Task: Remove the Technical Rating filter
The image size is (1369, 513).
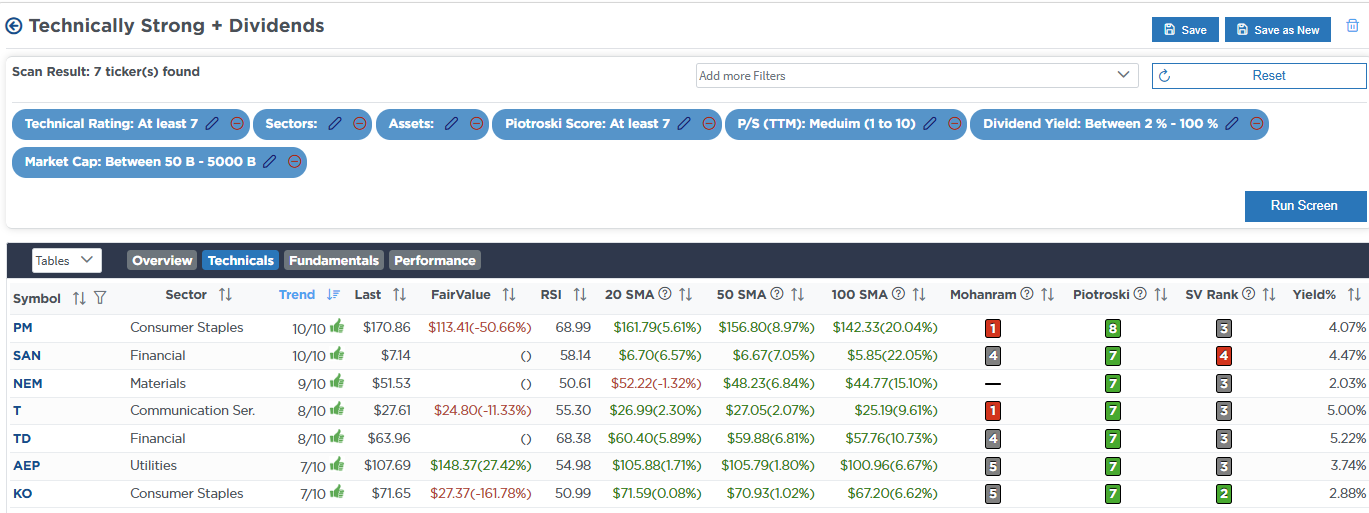Action: [x=237, y=124]
